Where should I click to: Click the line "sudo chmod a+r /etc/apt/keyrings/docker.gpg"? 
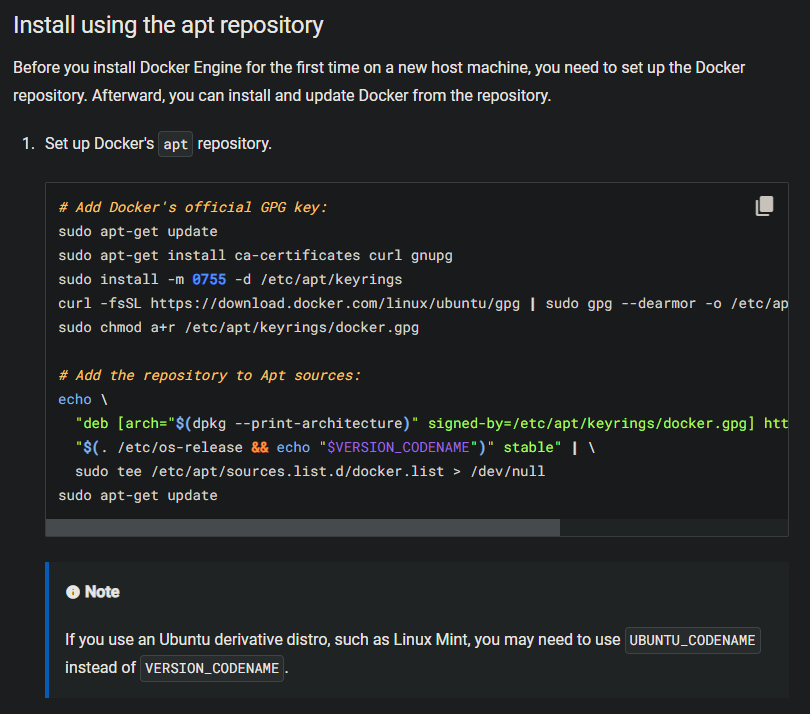[239, 328]
